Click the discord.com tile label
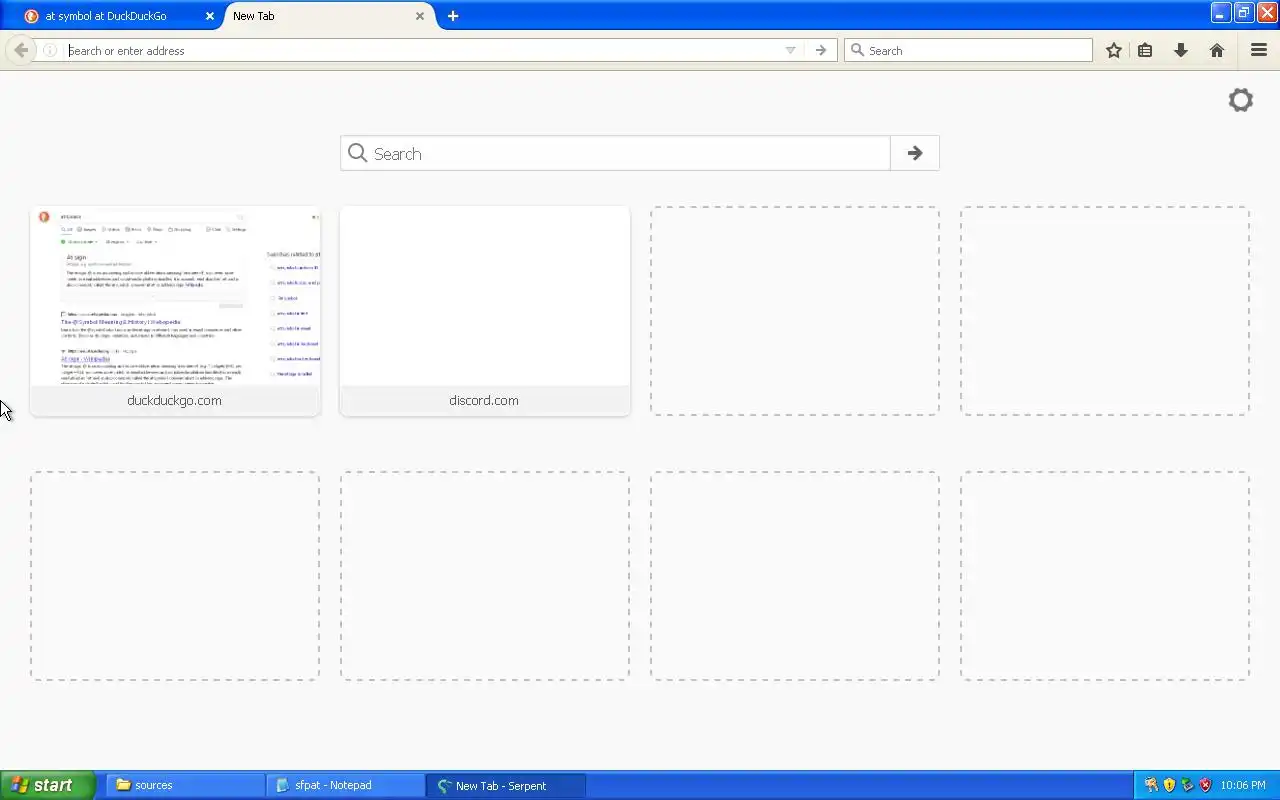This screenshot has width=1280, height=800. coord(484,400)
